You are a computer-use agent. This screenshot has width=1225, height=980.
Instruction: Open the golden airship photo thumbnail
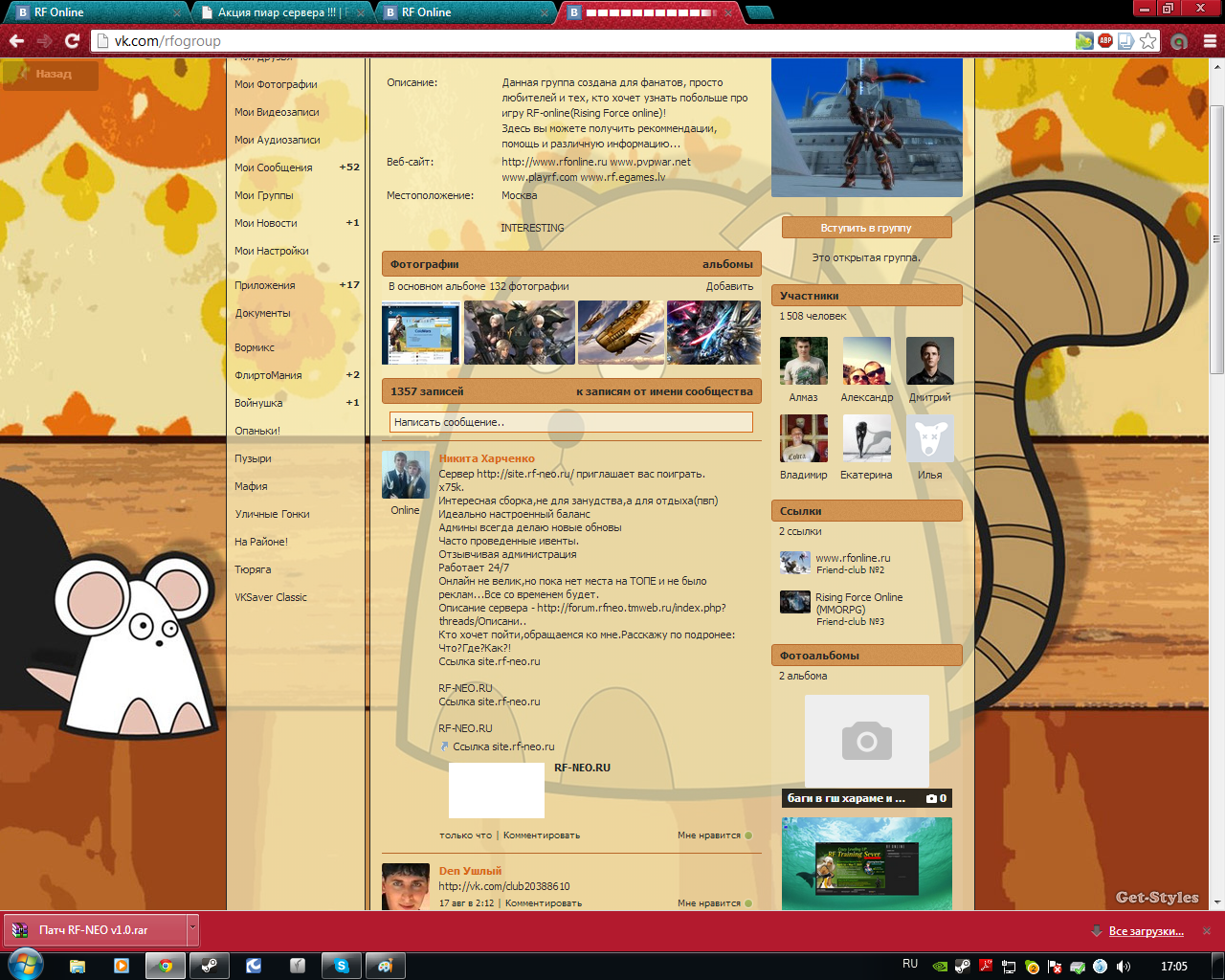point(621,332)
